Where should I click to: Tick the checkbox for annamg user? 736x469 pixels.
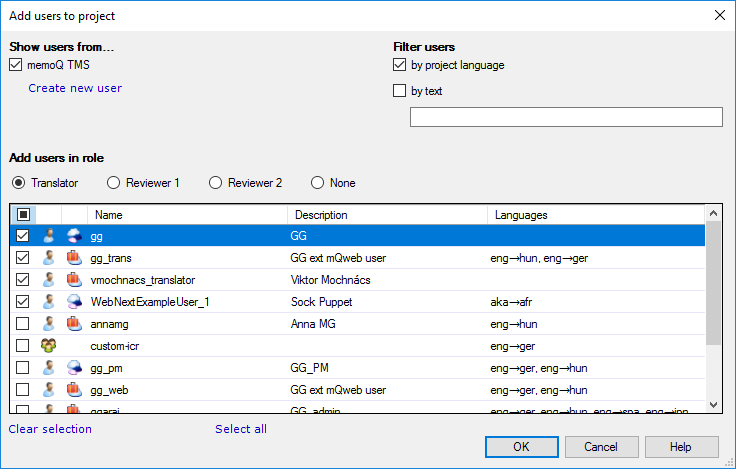[23, 323]
